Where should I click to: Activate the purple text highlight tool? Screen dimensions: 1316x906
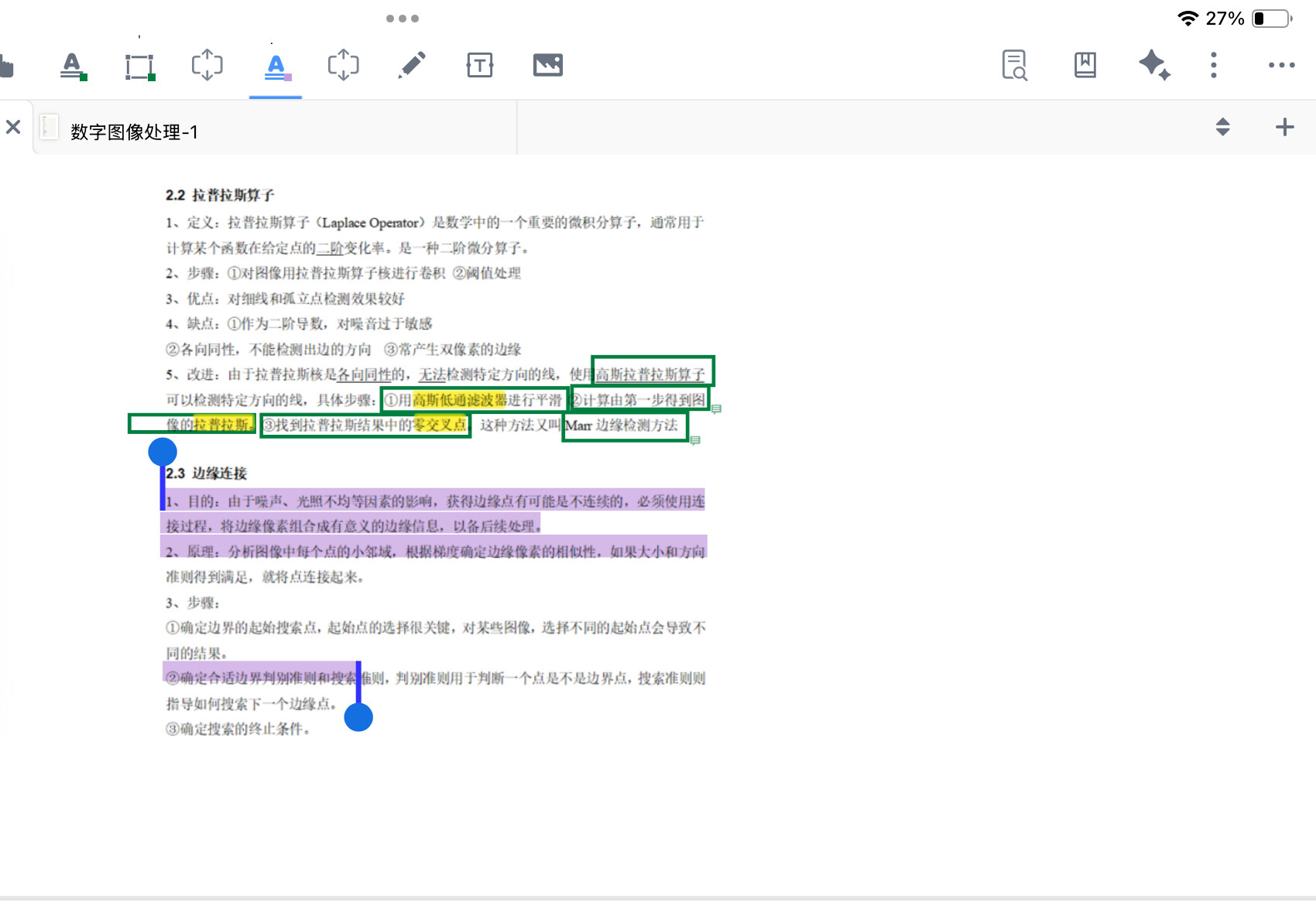click(276, 67)
